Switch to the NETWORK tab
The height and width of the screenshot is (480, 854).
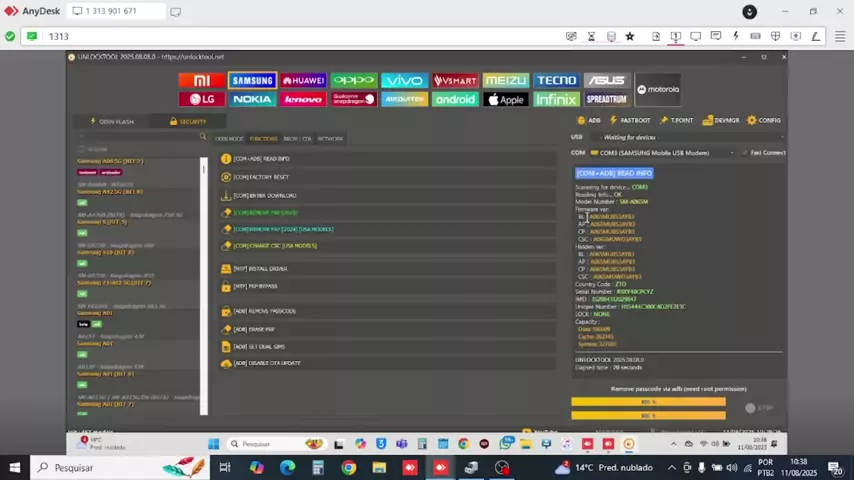[330, 139]
